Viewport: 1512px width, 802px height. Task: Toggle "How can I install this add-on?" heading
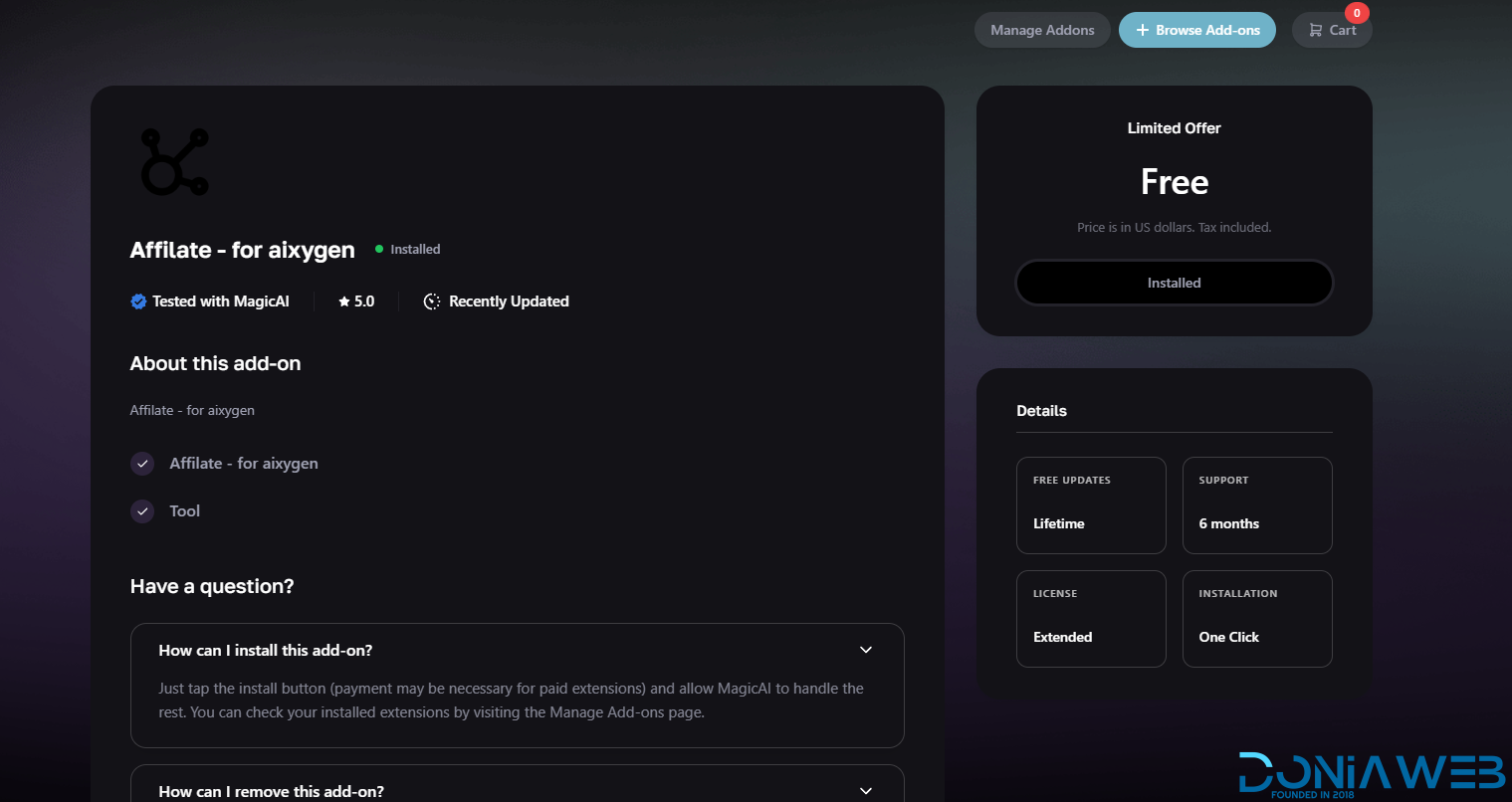coord(266,650)
